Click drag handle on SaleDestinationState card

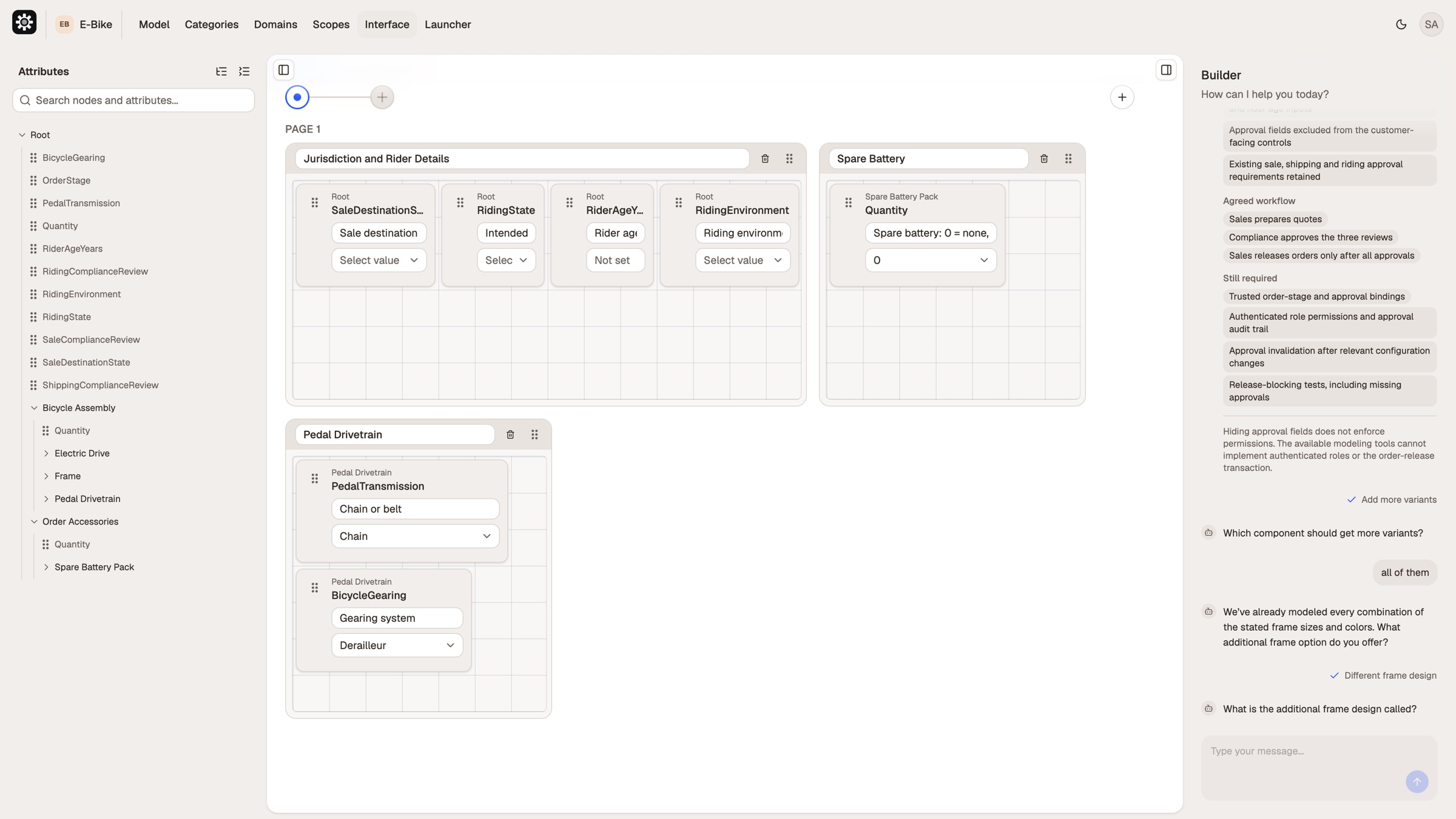[314, 203]
